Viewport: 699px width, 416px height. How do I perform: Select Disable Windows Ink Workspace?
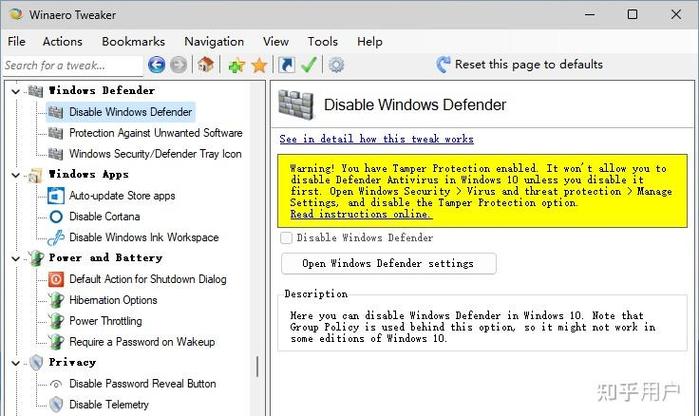144,238
